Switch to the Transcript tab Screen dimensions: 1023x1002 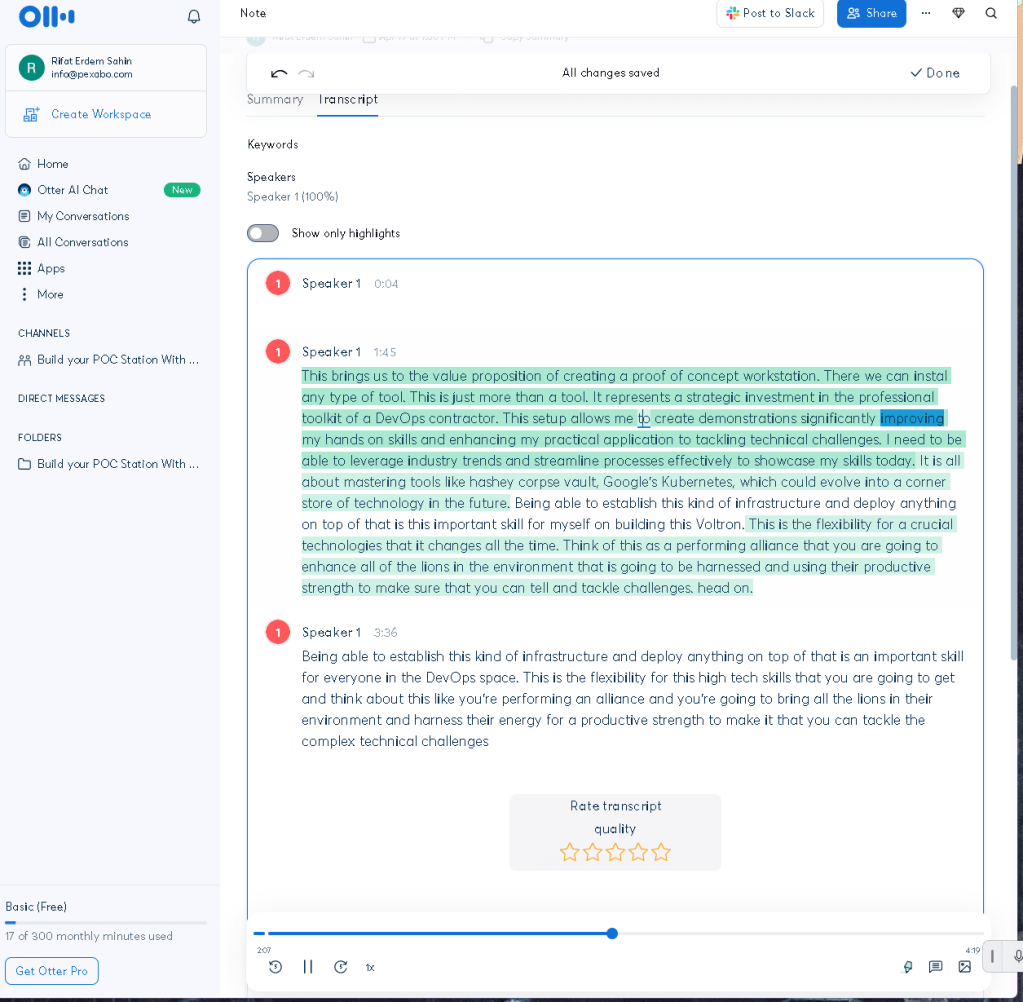tap(348, 99)
